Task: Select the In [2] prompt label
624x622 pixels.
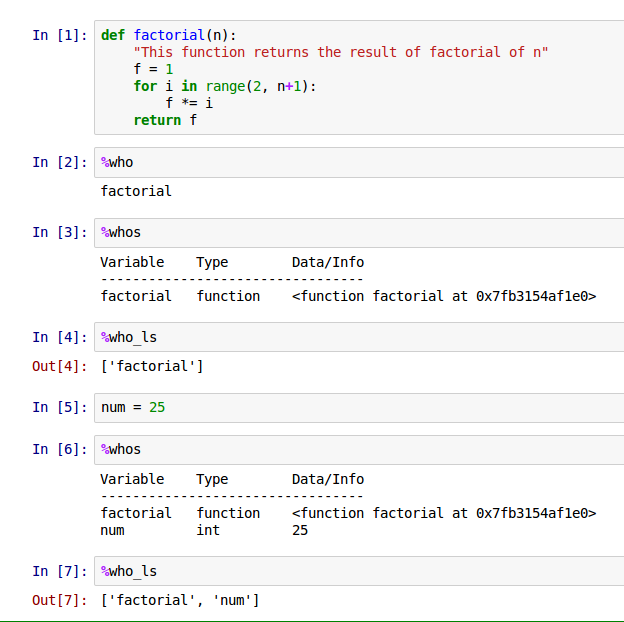Action: pyautogui.click(x=60, y=162)
